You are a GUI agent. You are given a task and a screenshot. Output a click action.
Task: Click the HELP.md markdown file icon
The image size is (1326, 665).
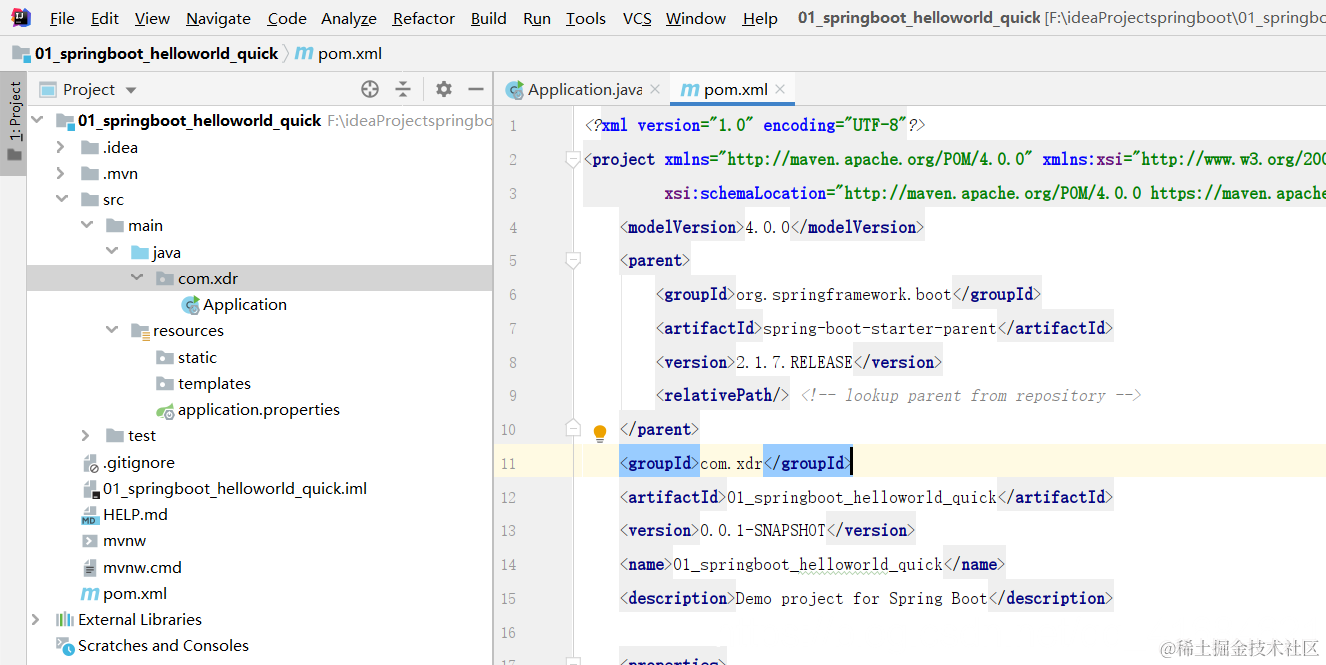(90, 515)
